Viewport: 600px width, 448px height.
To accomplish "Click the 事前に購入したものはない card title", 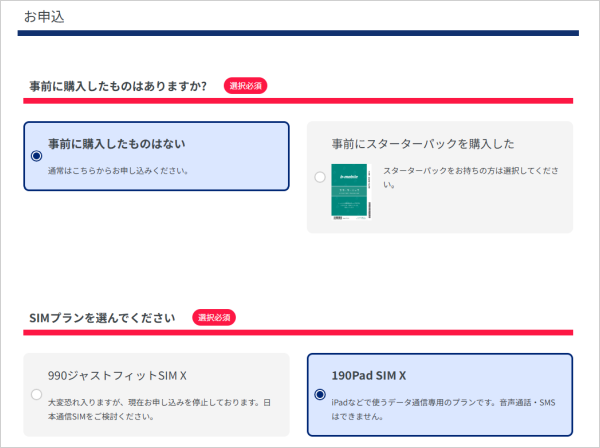I will 117,144.
